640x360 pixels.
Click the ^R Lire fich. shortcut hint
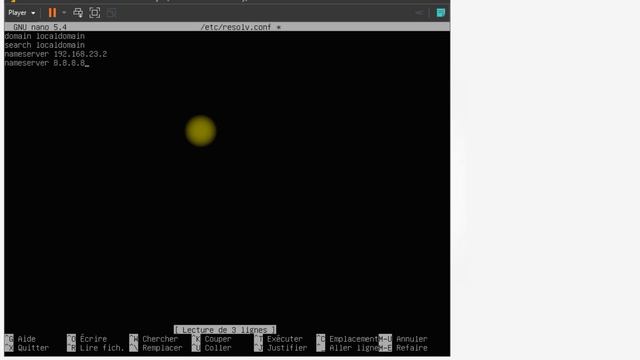[x=96, y=348]
